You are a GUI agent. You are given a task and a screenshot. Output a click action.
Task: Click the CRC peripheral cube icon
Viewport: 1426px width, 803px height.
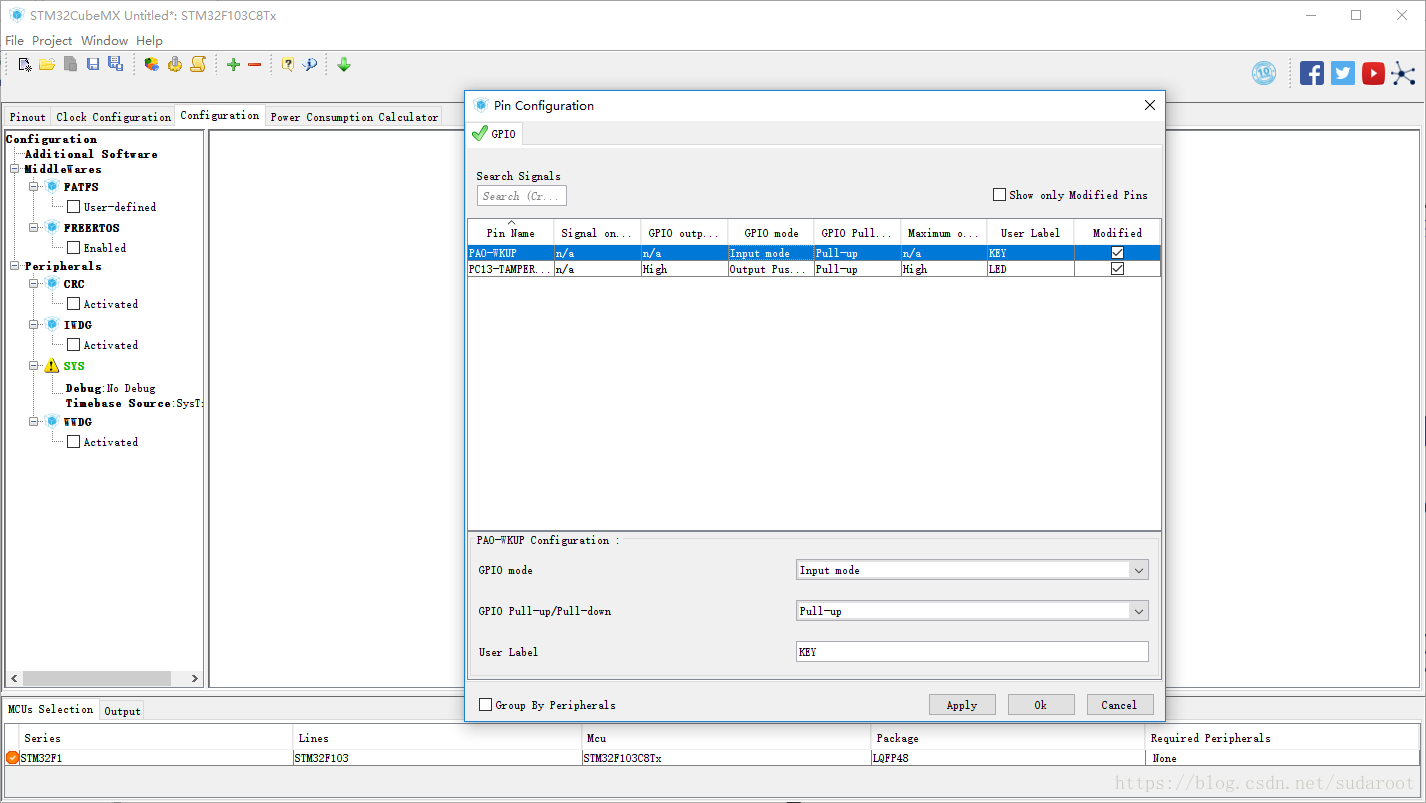(x=53, y=283)
